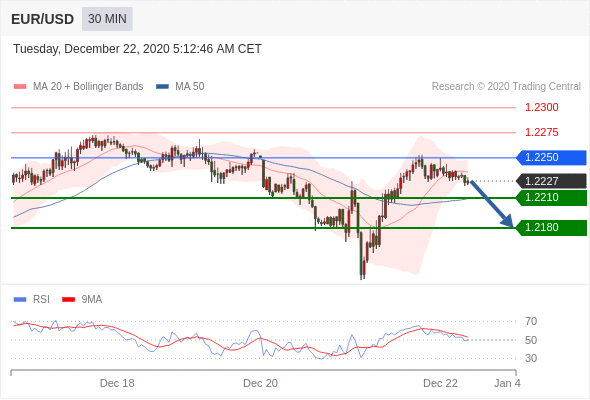Click the 30 MIN timeframe button

point(107,19)
